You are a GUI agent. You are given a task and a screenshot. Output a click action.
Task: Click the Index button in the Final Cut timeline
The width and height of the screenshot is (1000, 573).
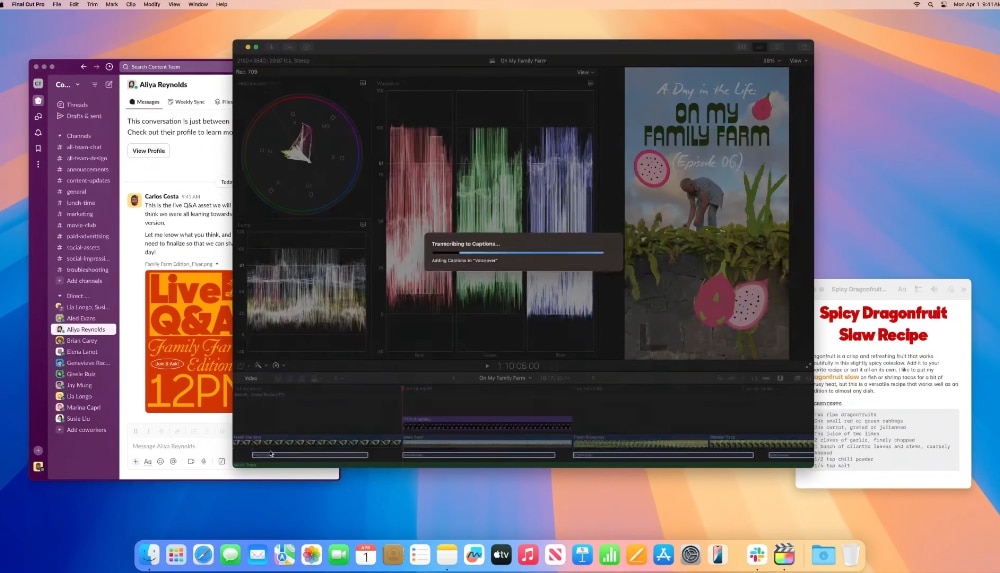pyautogui.click(x=251, y=378)
